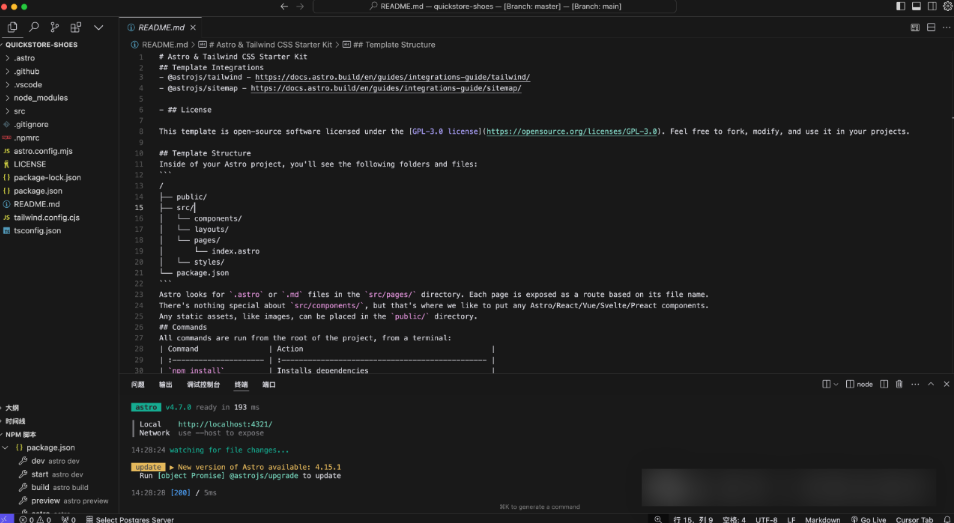Open the Extensions view icon
Screen dimensions: 954x523
coord(77,27)
